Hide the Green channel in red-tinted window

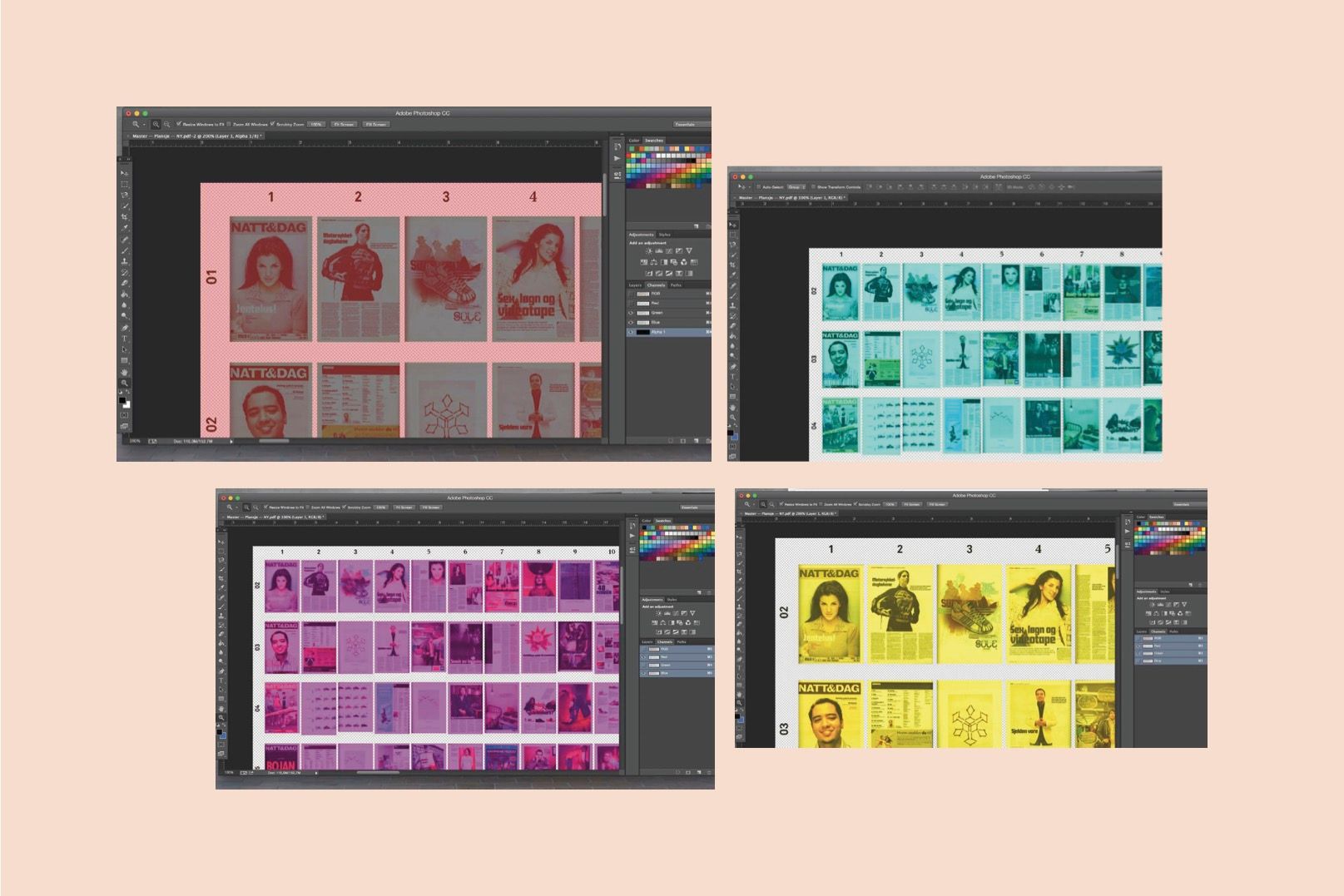click(631, 313)
